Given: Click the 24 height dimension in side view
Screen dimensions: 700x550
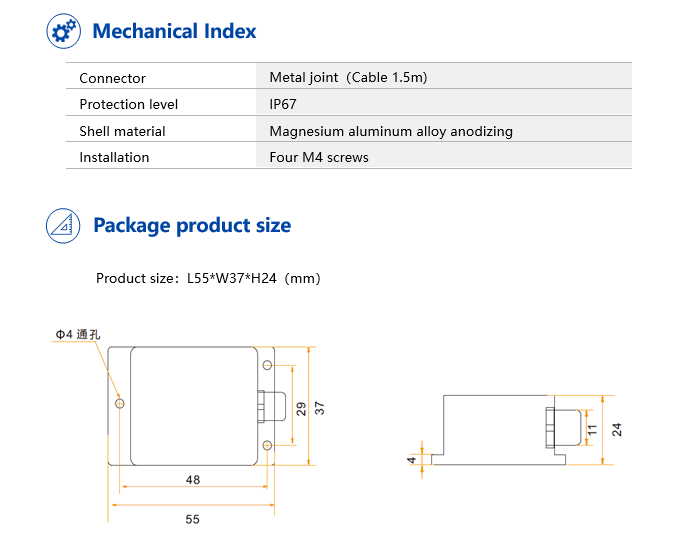Looking at the screenshot, I should [x=617, y=430].
